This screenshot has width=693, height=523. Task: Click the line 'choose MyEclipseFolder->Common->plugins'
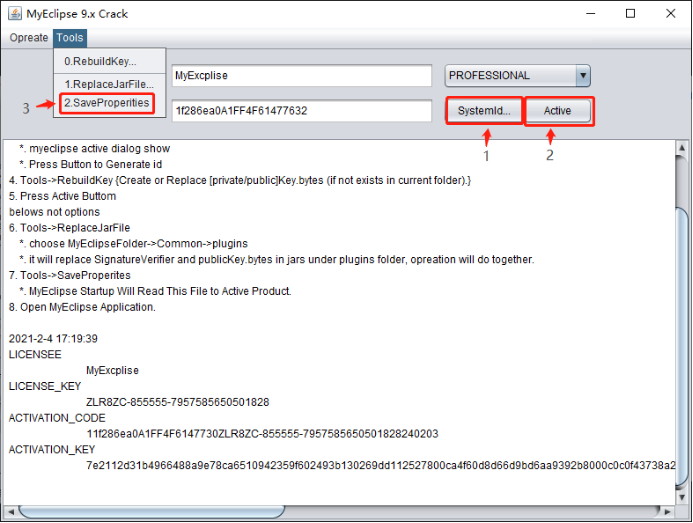(133, 244)
